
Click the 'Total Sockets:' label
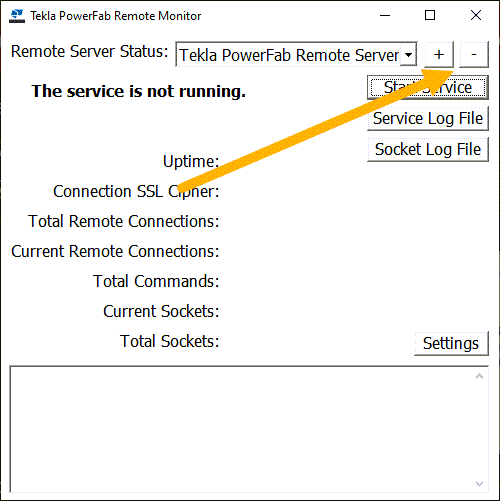169,341
